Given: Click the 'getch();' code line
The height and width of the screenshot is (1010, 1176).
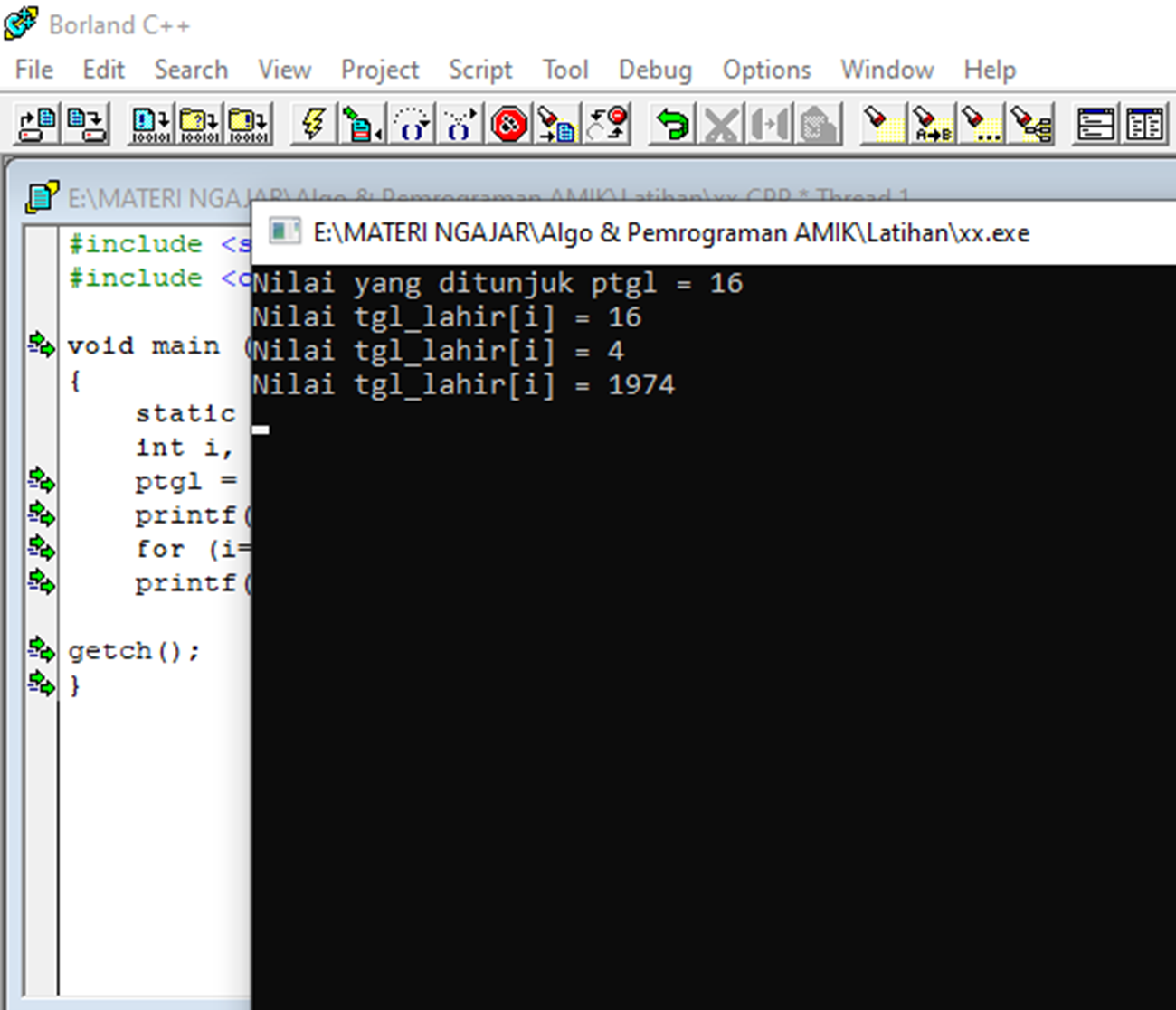Looking at the screenshot, I should coord(134,651).
